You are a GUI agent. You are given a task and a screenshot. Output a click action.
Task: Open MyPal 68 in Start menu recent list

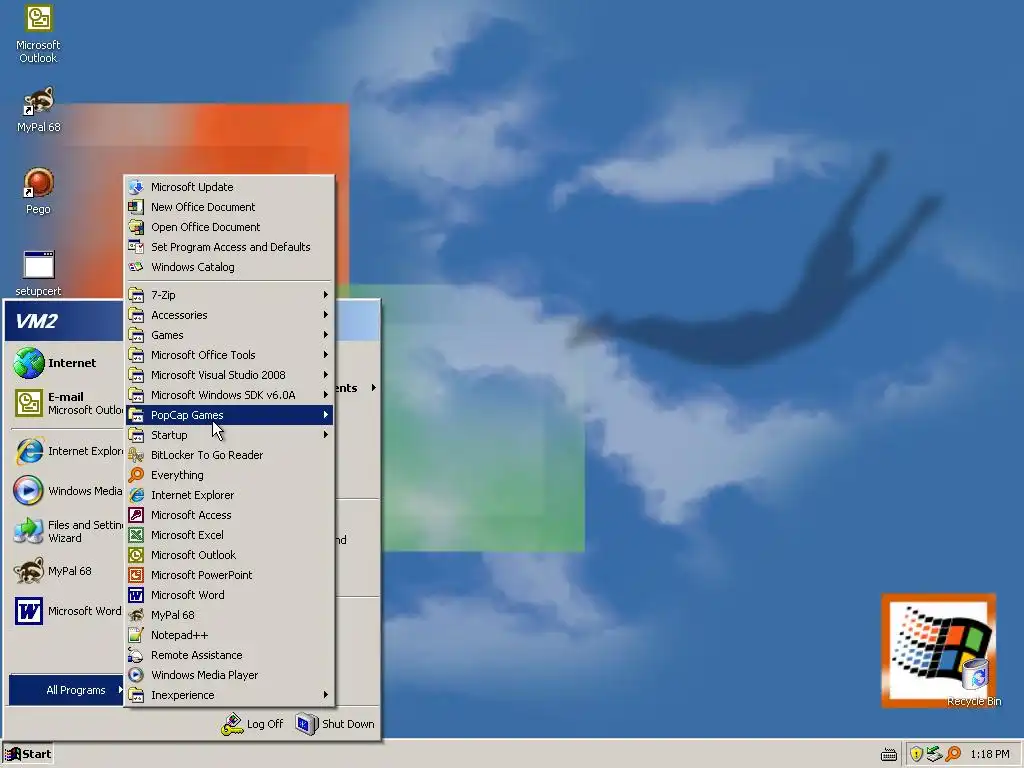[x=67, y=571]
